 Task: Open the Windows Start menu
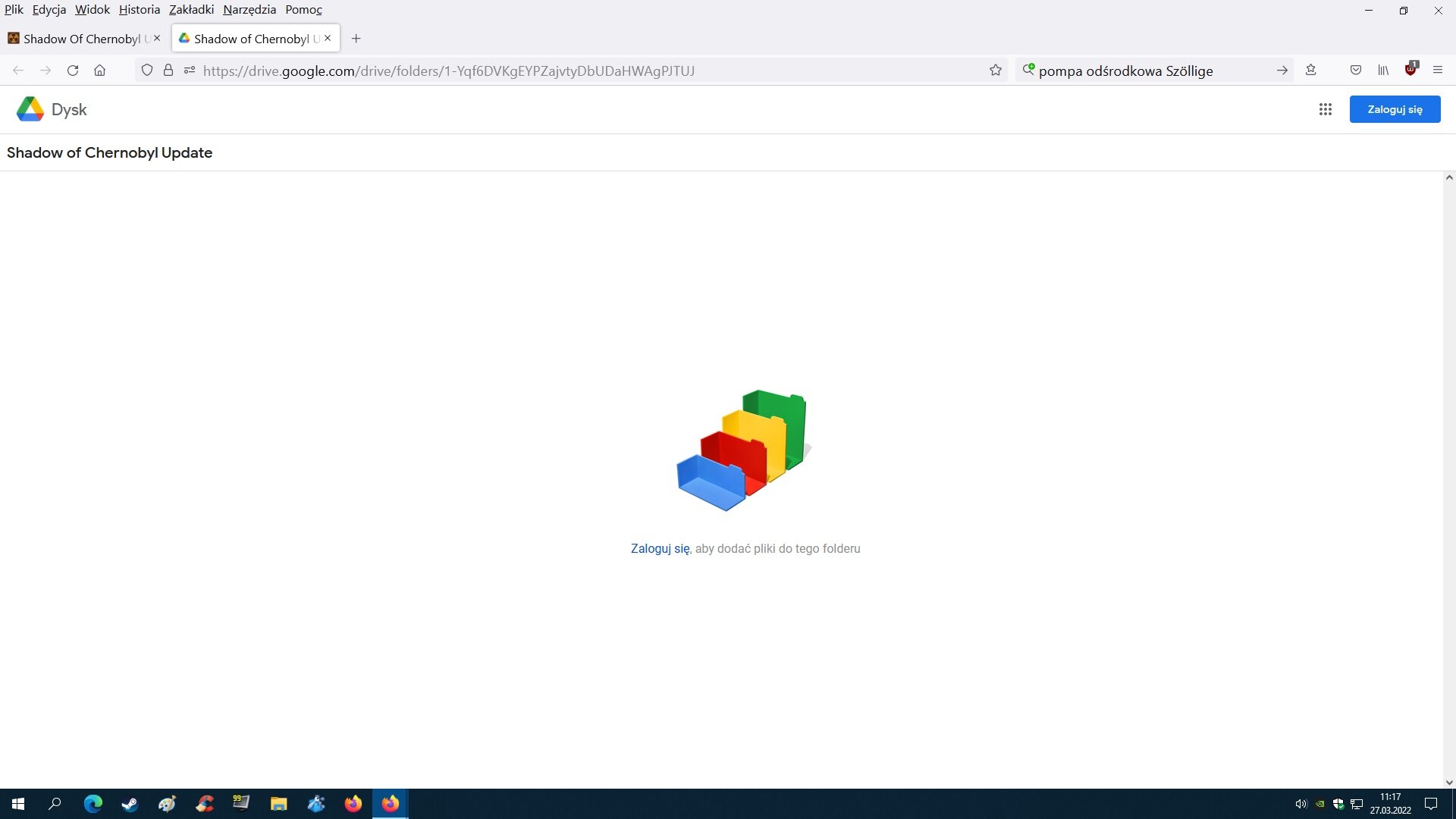(18, 804)
